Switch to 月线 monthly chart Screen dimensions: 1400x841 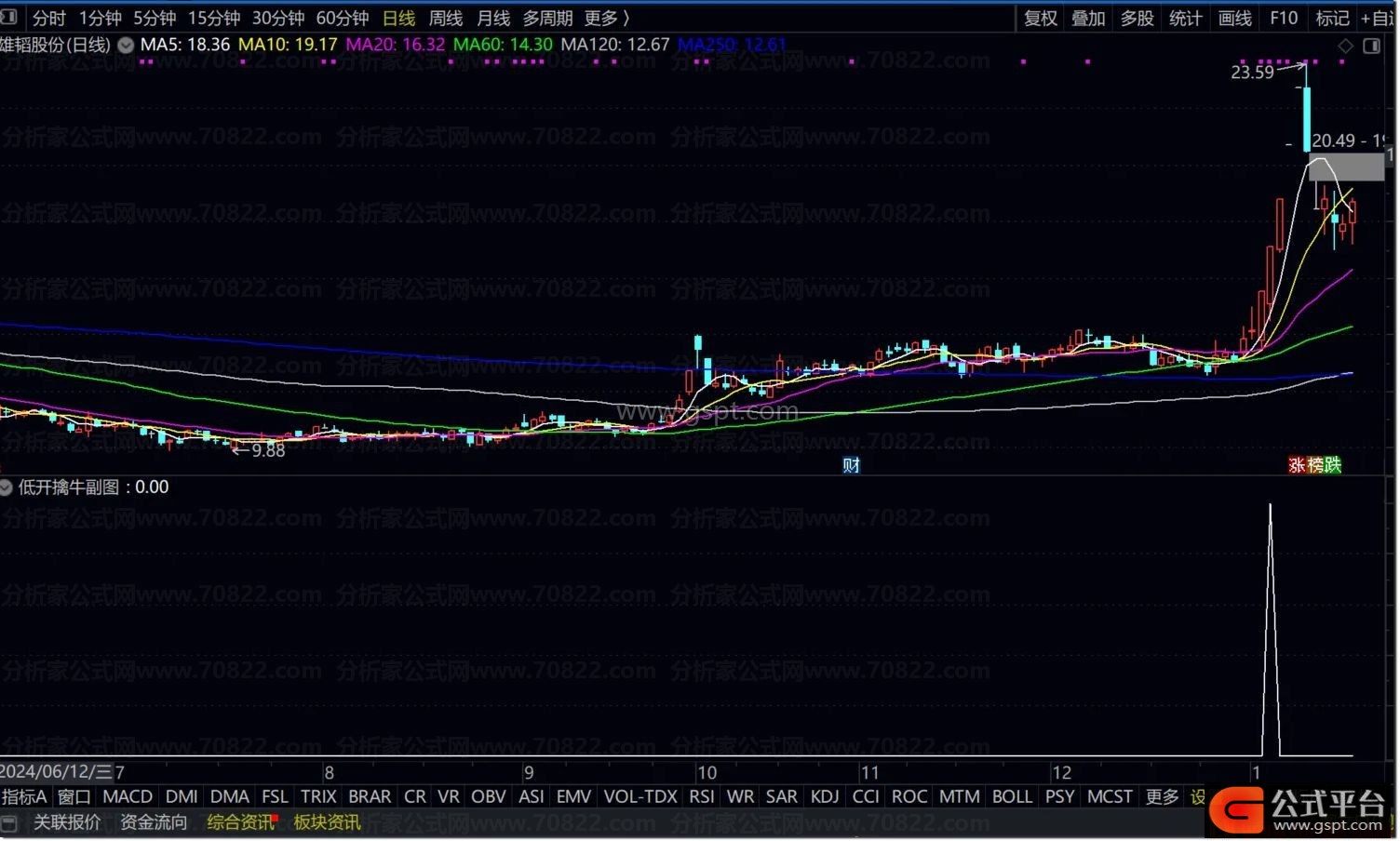pos(493,18)
